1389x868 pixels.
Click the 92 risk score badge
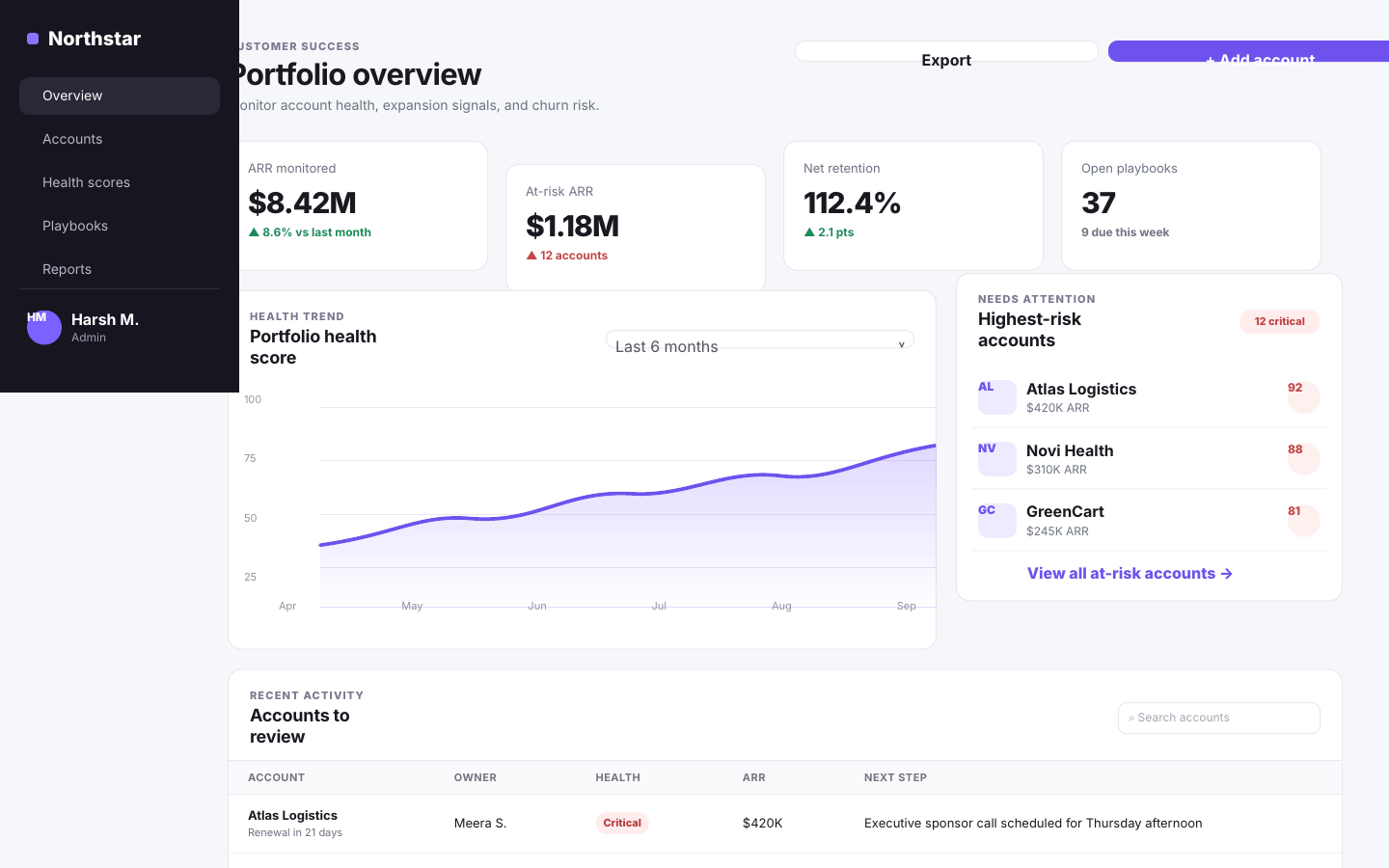click(x=1304, y=397)
